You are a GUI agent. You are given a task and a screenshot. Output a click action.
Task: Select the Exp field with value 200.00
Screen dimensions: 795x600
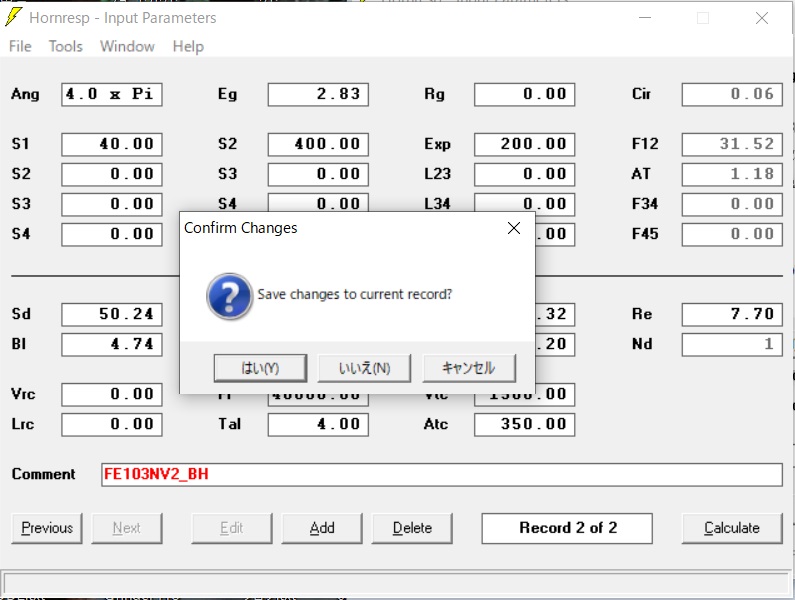point(524,144)
